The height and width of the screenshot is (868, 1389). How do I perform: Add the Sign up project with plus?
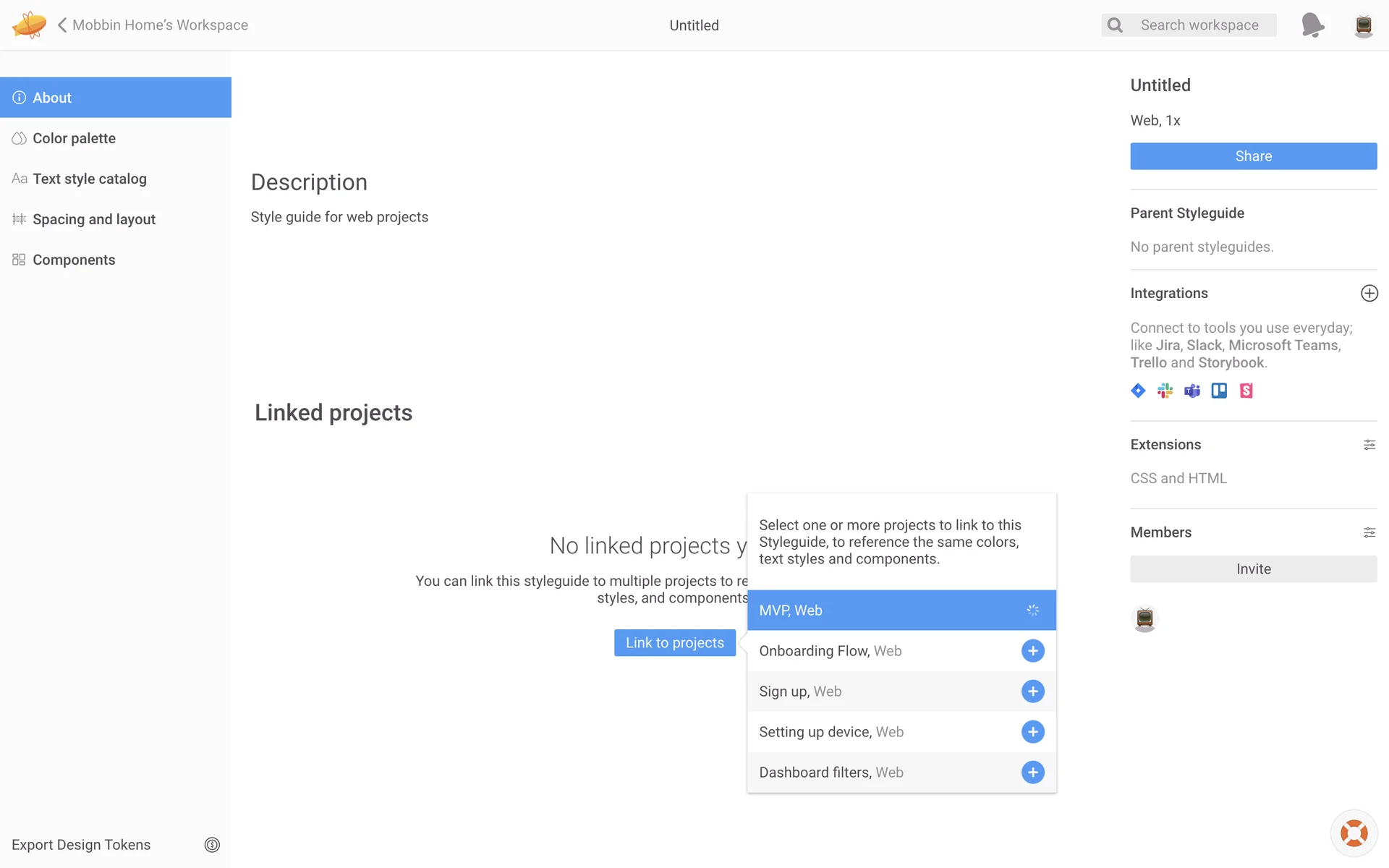1032,692
